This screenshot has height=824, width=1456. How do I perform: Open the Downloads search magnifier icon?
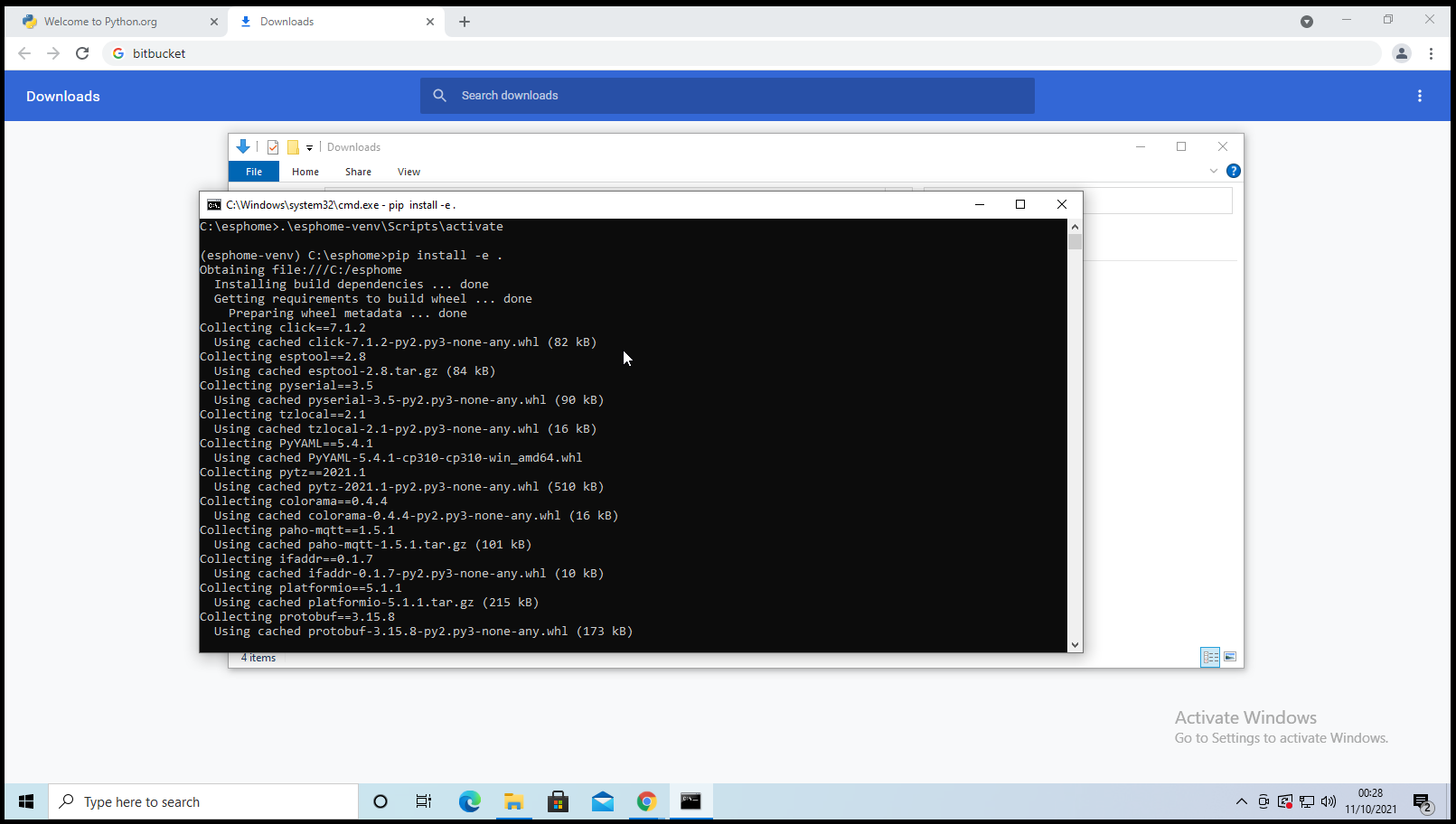click(x=439, y=95)
